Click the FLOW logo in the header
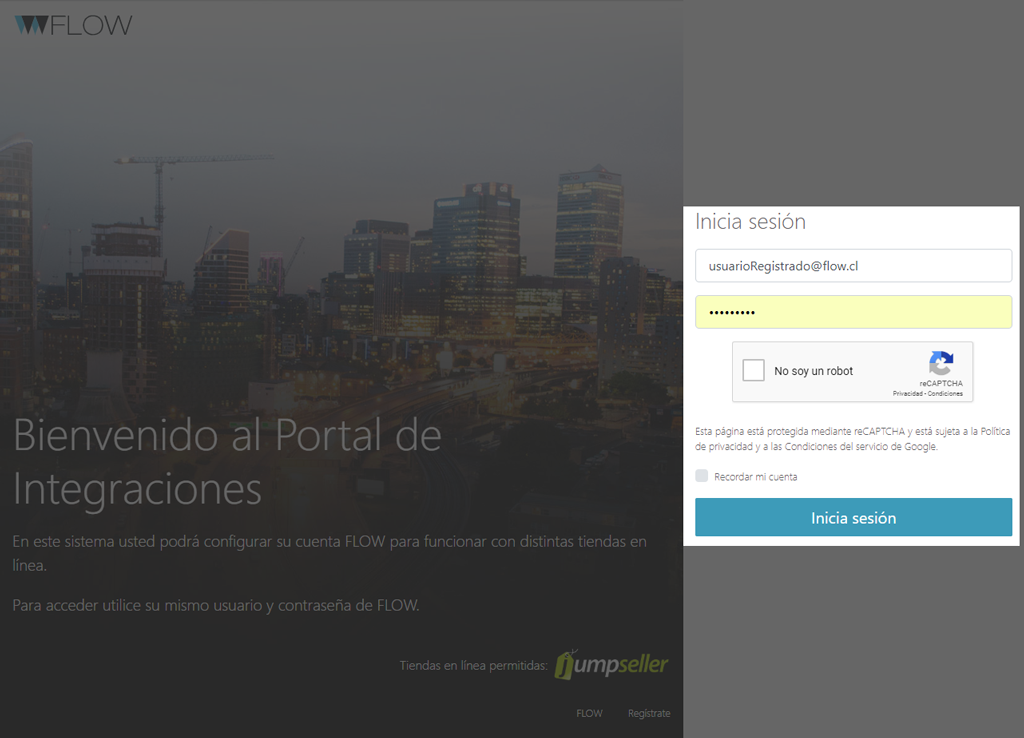The width and height of the screenshot is (1024, 738). [x=73, y=25]
